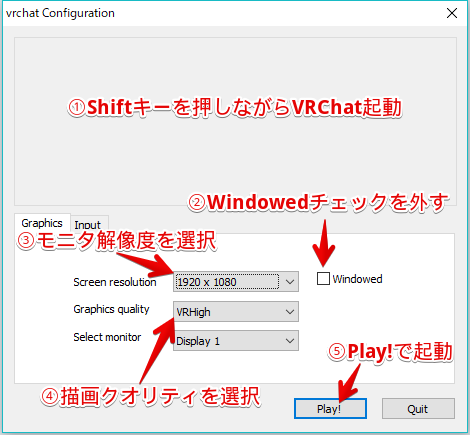Close the vrchat Configuration window
470x435 pixels.
pyautogui.click(x=452, y=13)
